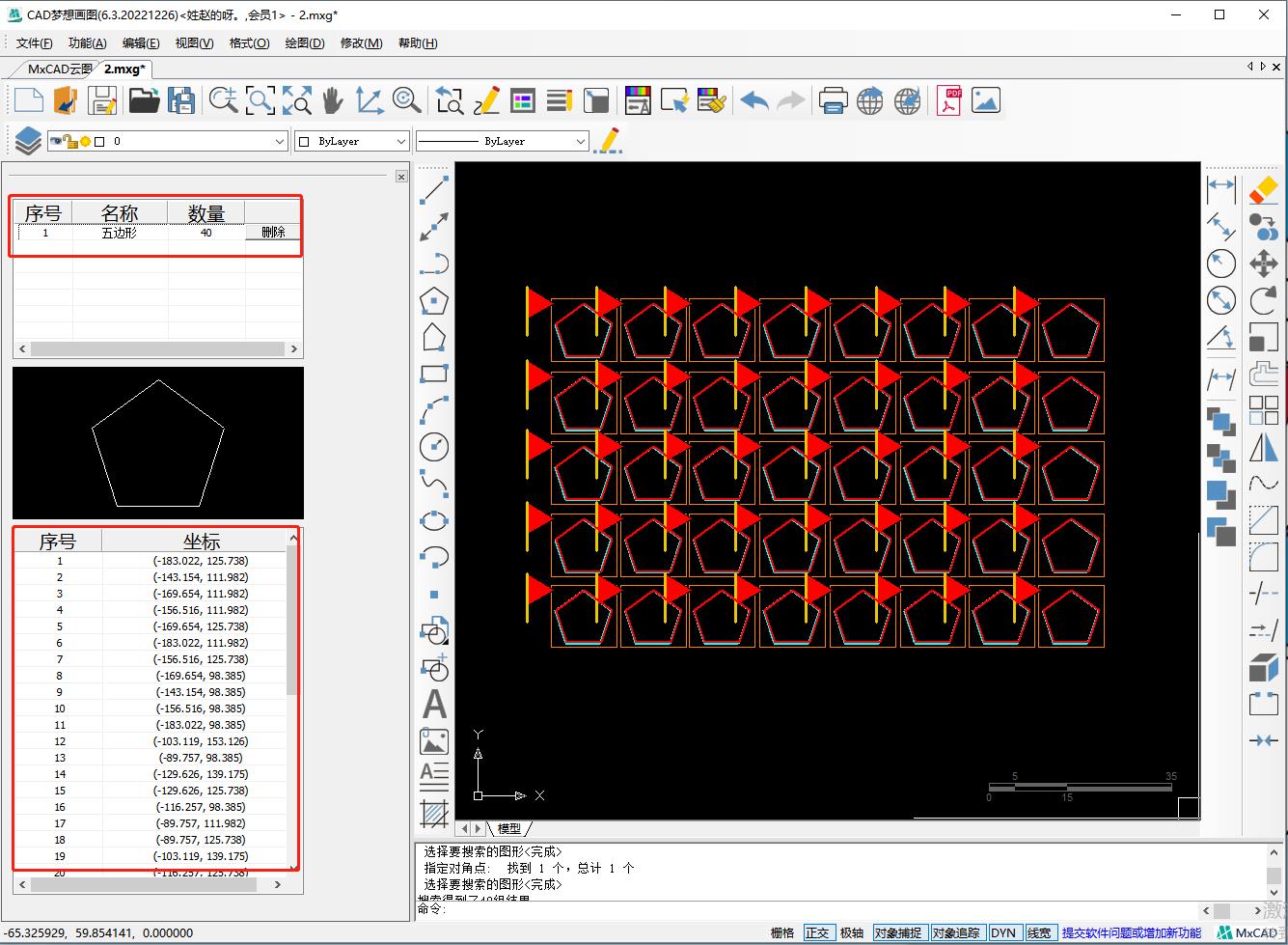Select the Move crosshair-arrows tool

[1263, 264]
